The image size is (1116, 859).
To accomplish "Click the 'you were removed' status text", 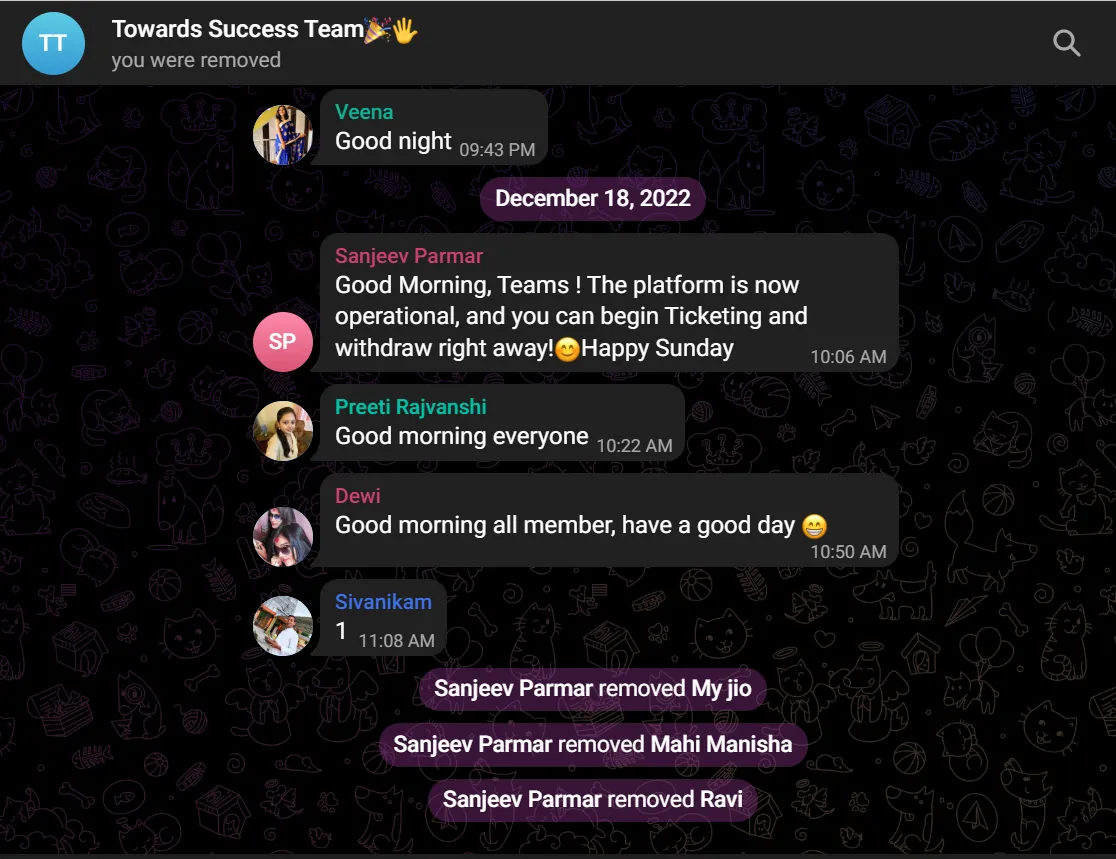I will (x=196, y=60).
